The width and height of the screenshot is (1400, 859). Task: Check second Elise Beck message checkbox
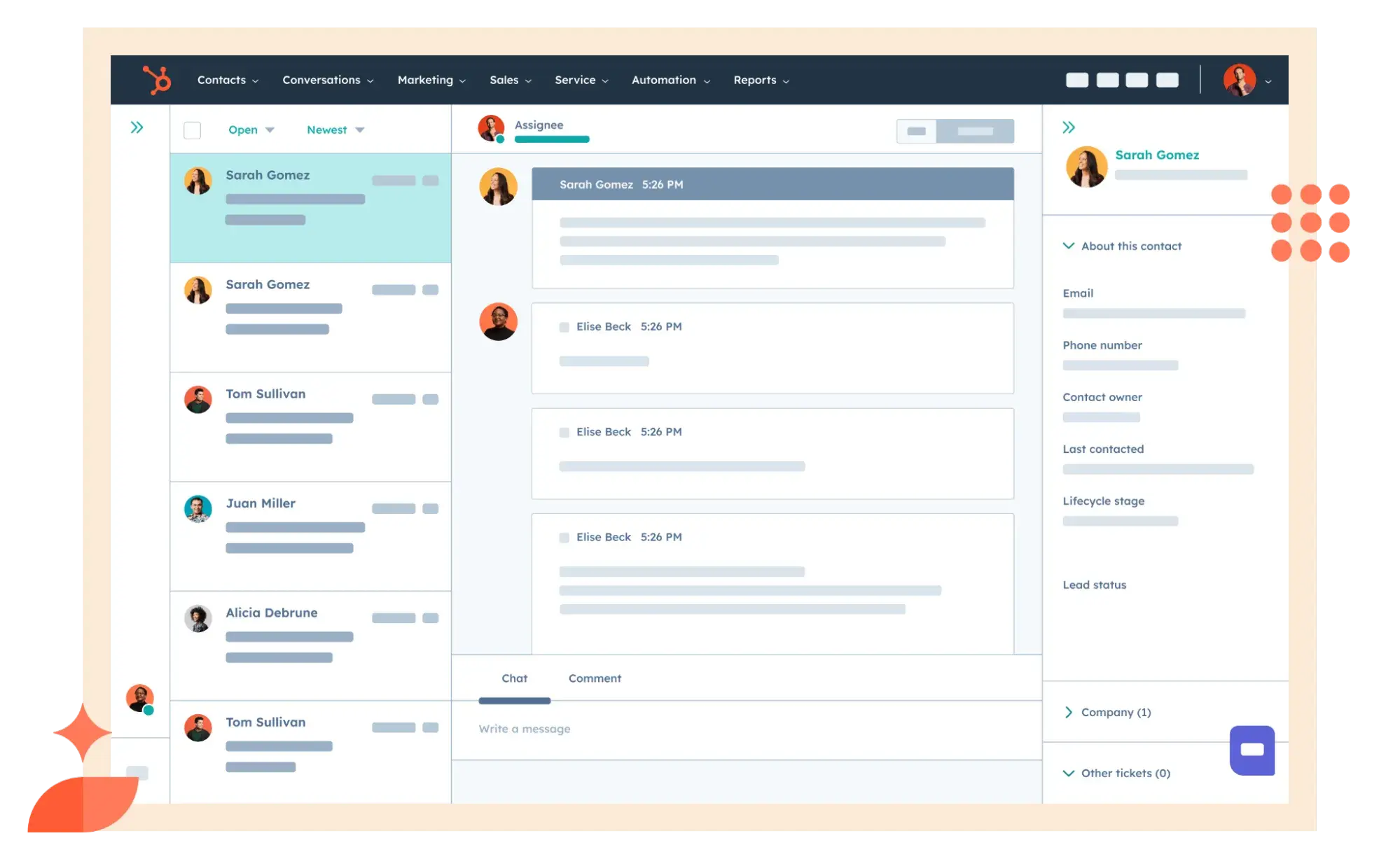pos(564,431)
